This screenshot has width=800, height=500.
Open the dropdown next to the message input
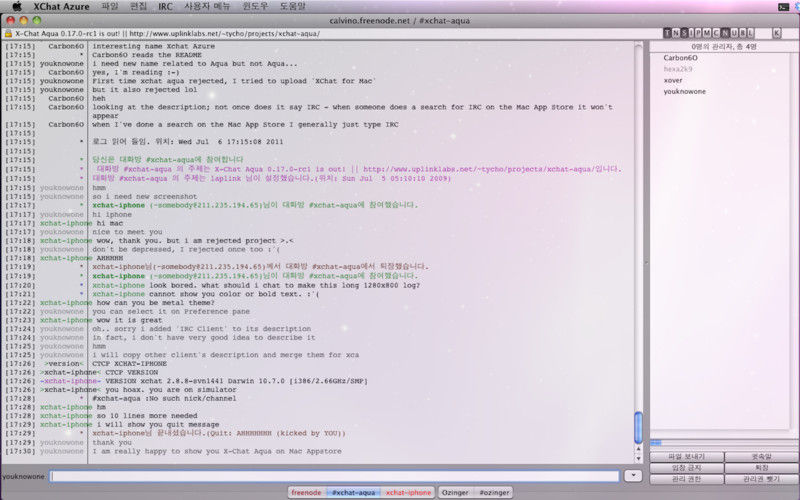tap(633, 476)
